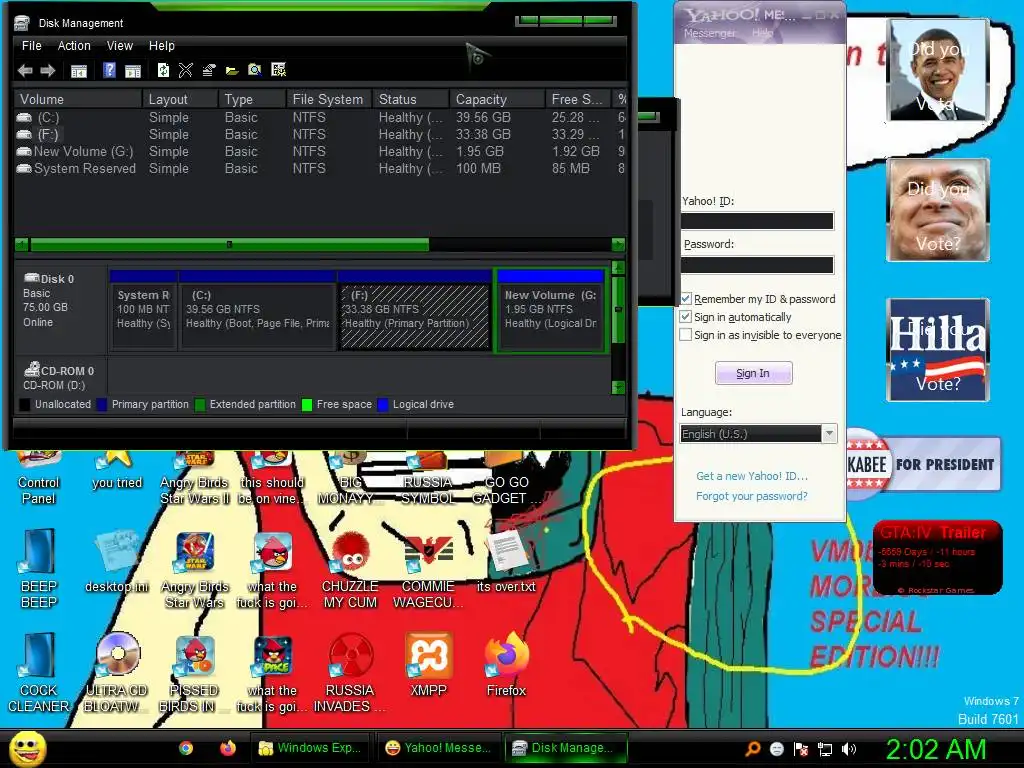Click the magnifier Explore toolbar icon
Image resolution: width=1024 pixels, height=768 pixels.
coord(255,70)
